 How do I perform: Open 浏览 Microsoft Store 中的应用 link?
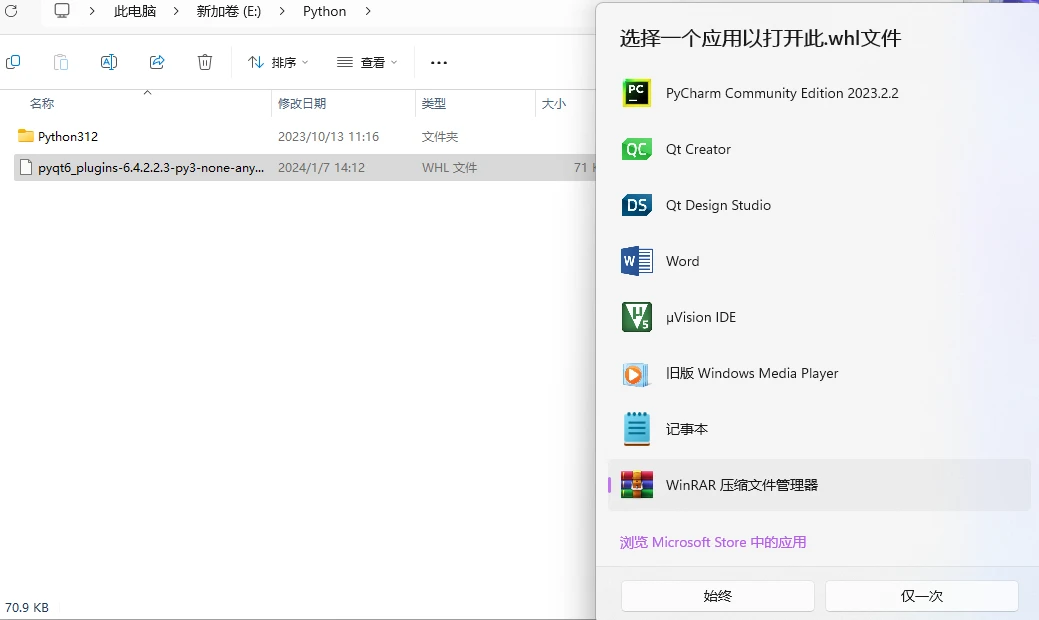(x=713, y=542)
